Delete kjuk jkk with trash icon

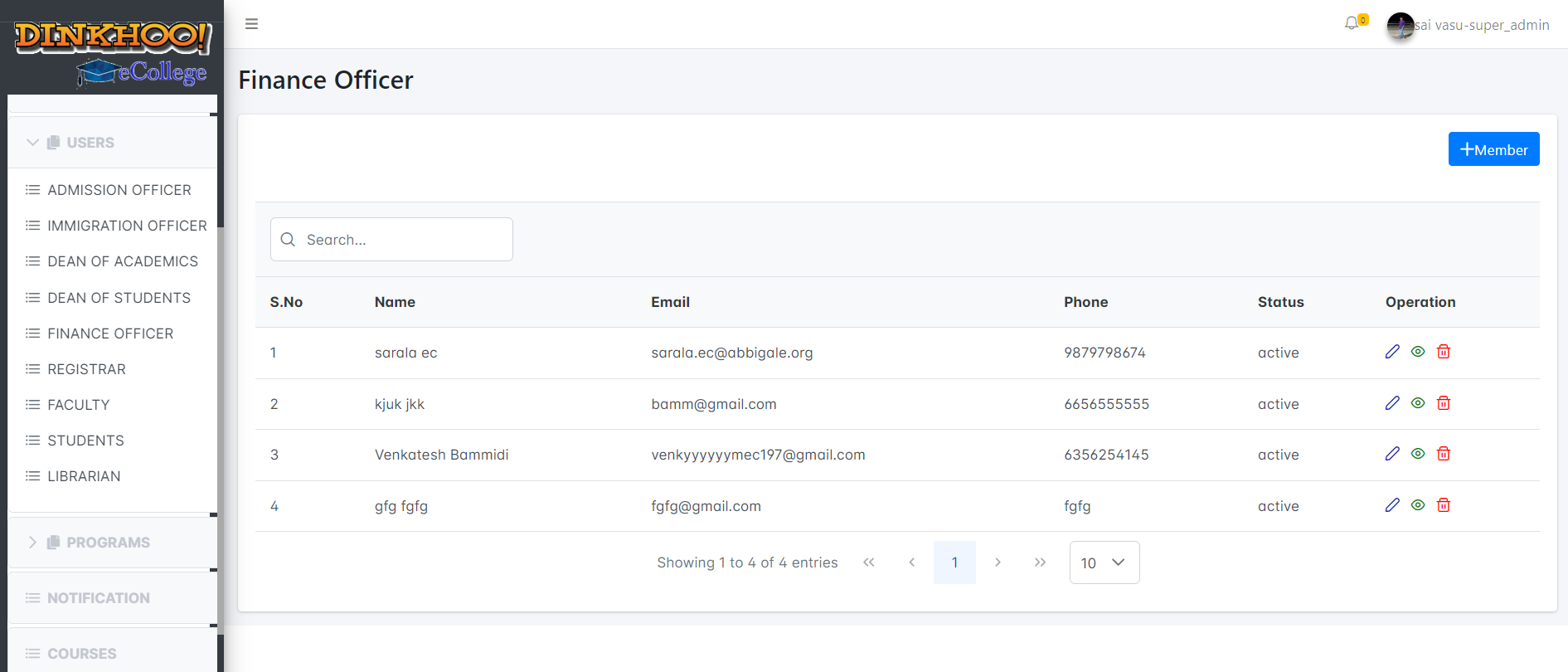coord(1444,403)
